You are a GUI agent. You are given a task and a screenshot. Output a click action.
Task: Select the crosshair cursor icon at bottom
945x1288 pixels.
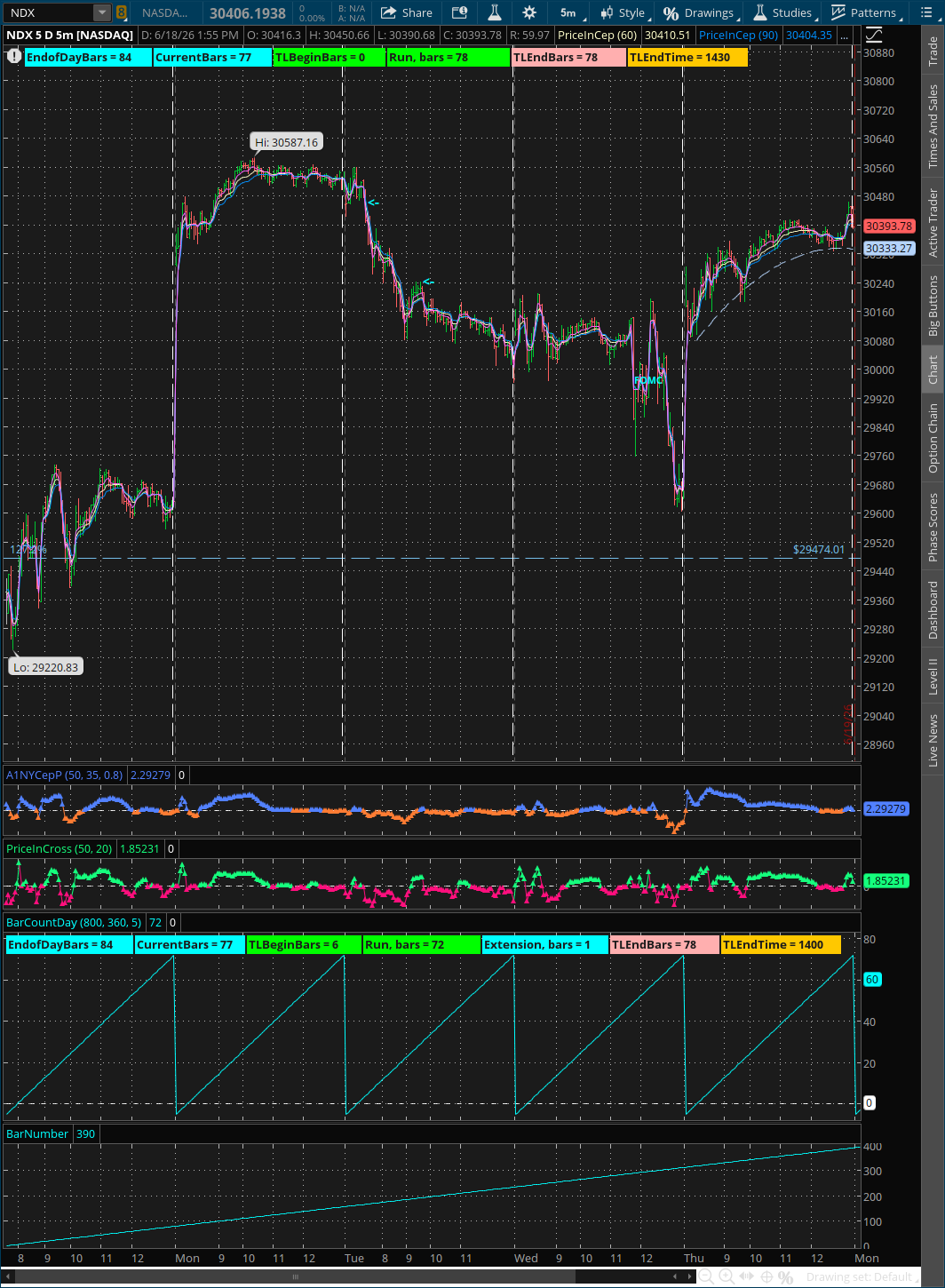(766, 1276)
